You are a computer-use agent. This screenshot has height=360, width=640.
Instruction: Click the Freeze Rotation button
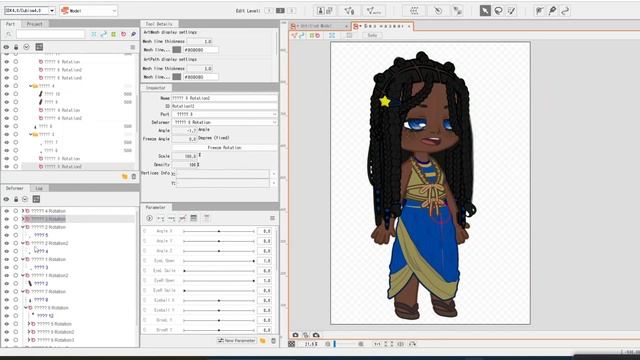(224, 147)
